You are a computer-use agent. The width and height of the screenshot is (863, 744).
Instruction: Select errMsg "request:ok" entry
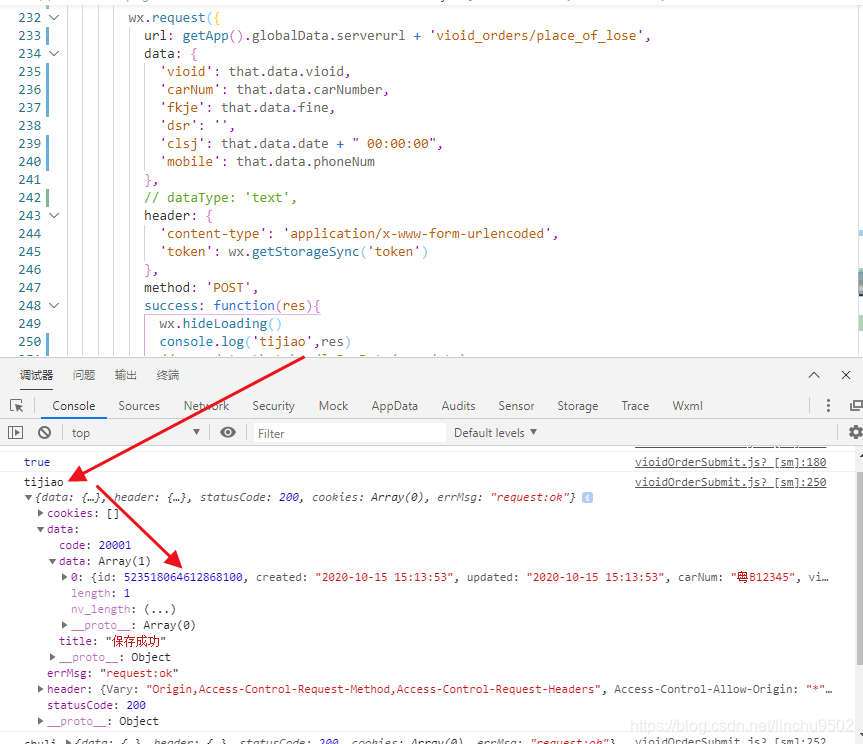[113, 673]
